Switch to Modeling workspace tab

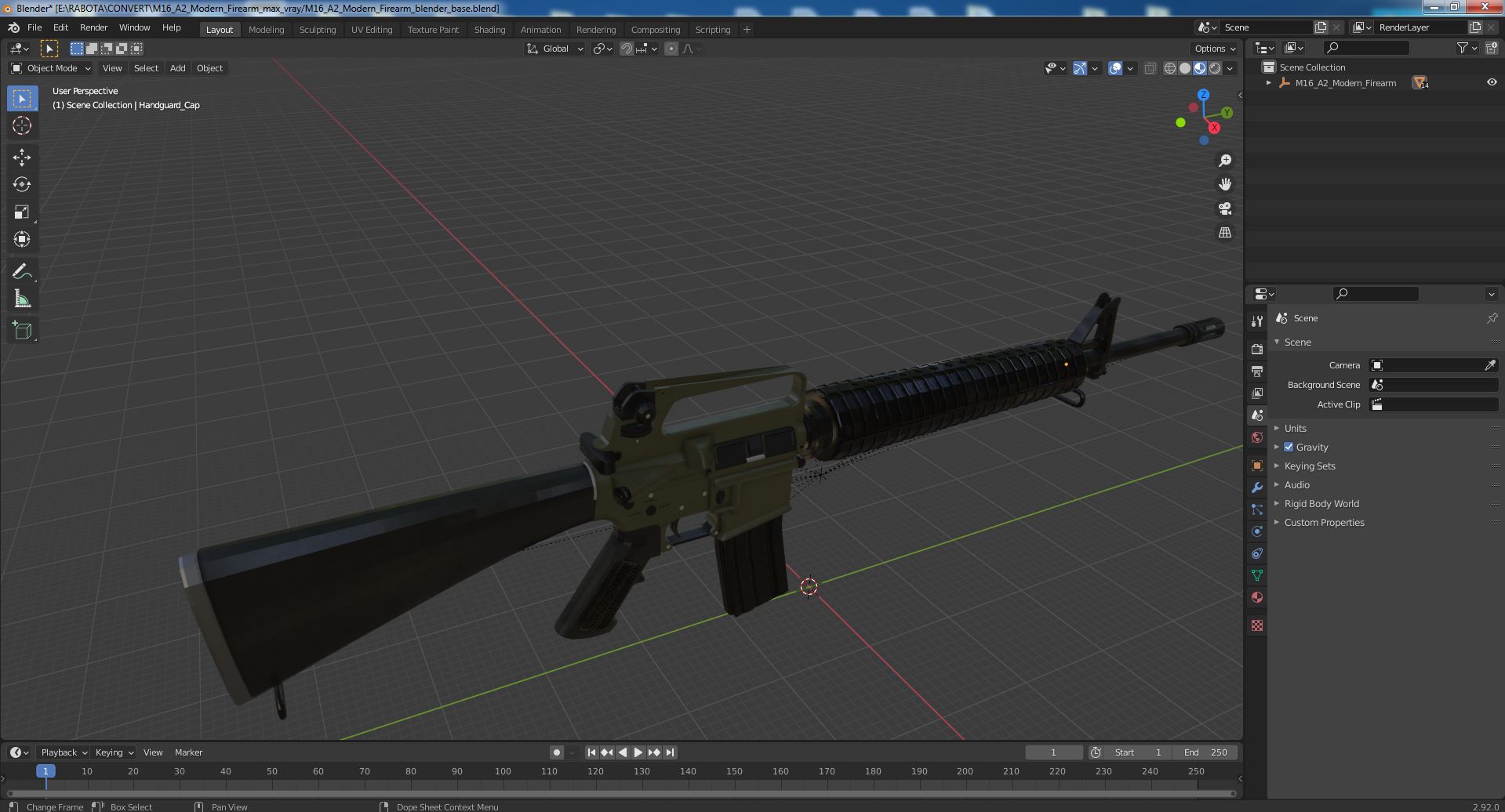click(x=266, y=30)
